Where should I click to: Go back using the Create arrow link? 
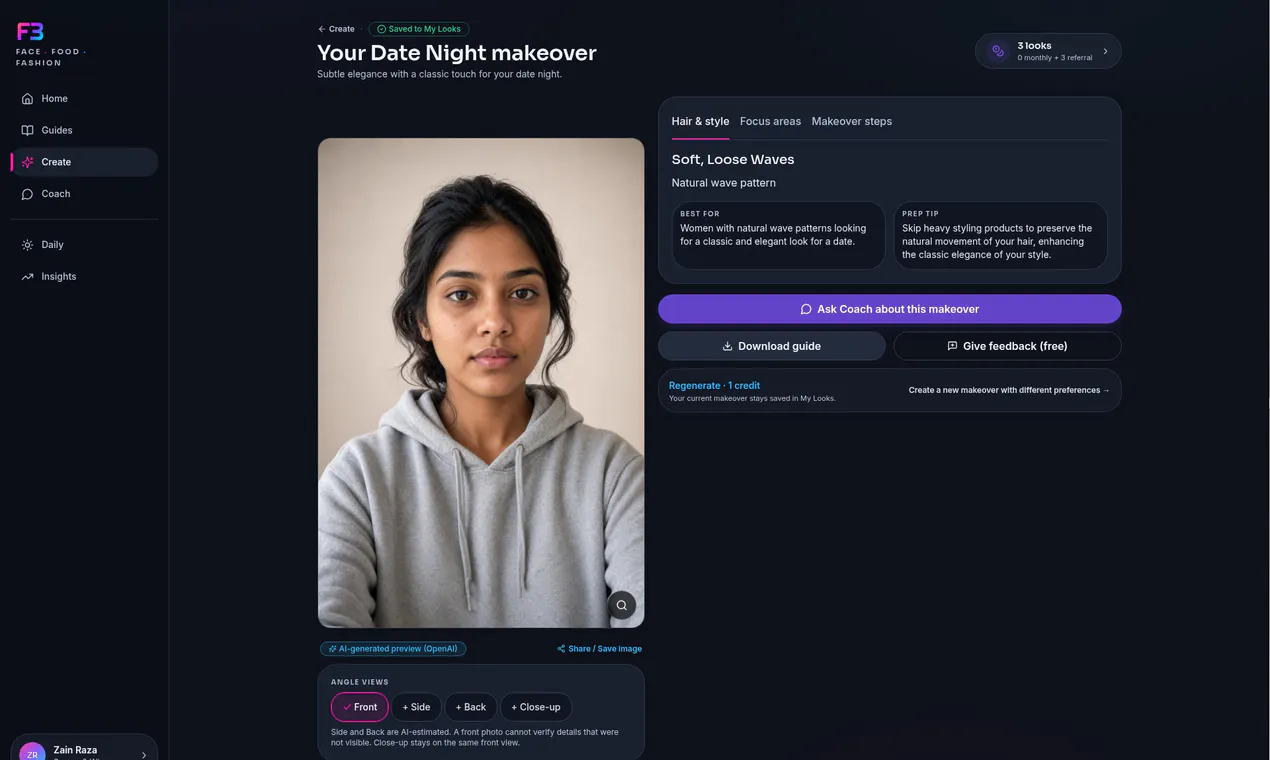(336, 29)
